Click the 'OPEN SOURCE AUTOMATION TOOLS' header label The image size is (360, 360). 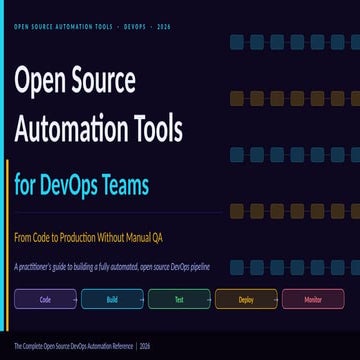coord(63,27)
